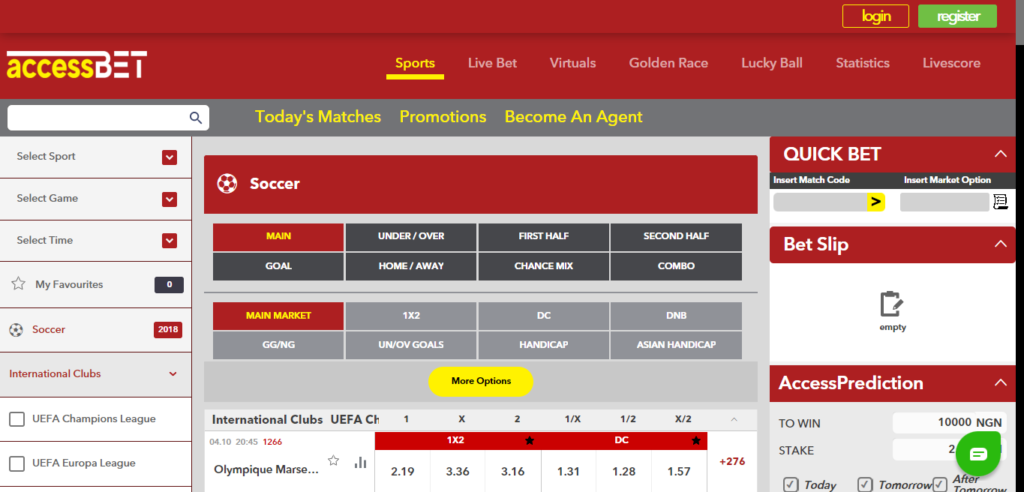Favourite the Olympique Marseille match star
This screenshot has width=1024, height=492.
coord(333,461)
